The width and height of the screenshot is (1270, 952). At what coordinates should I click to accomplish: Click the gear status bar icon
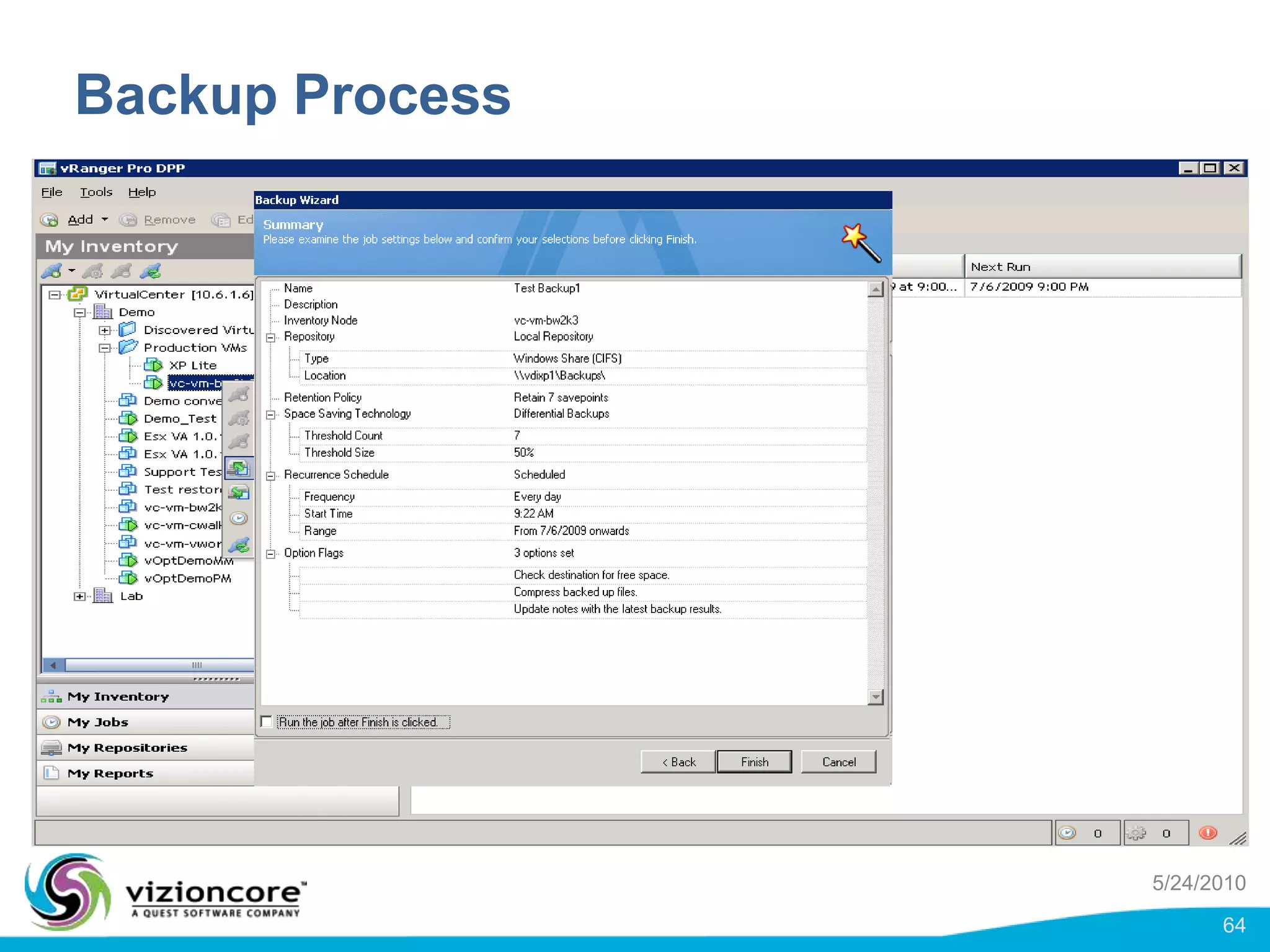click(x=1136, y=833)
